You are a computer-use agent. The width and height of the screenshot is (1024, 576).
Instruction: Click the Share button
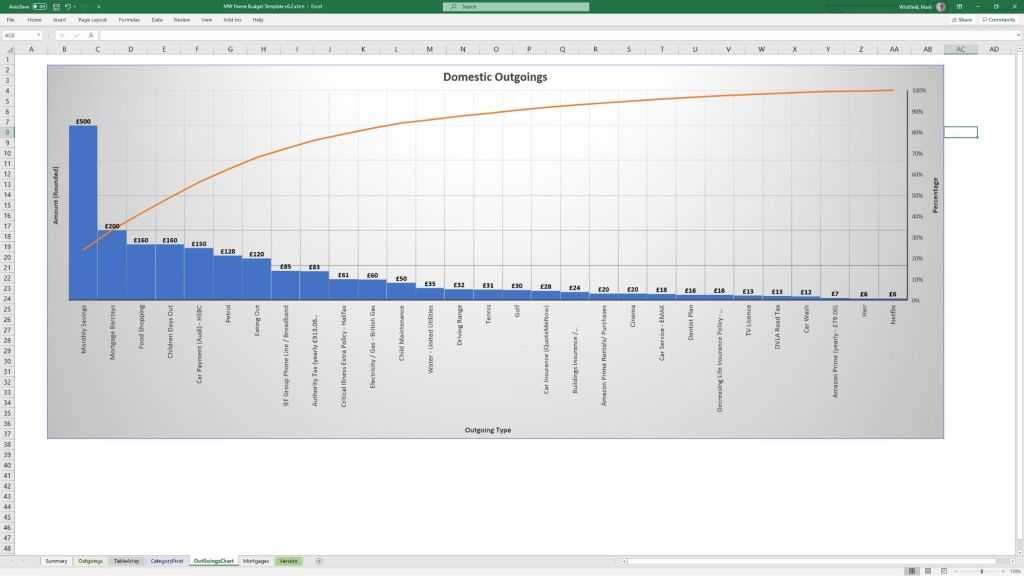[961, 19]
